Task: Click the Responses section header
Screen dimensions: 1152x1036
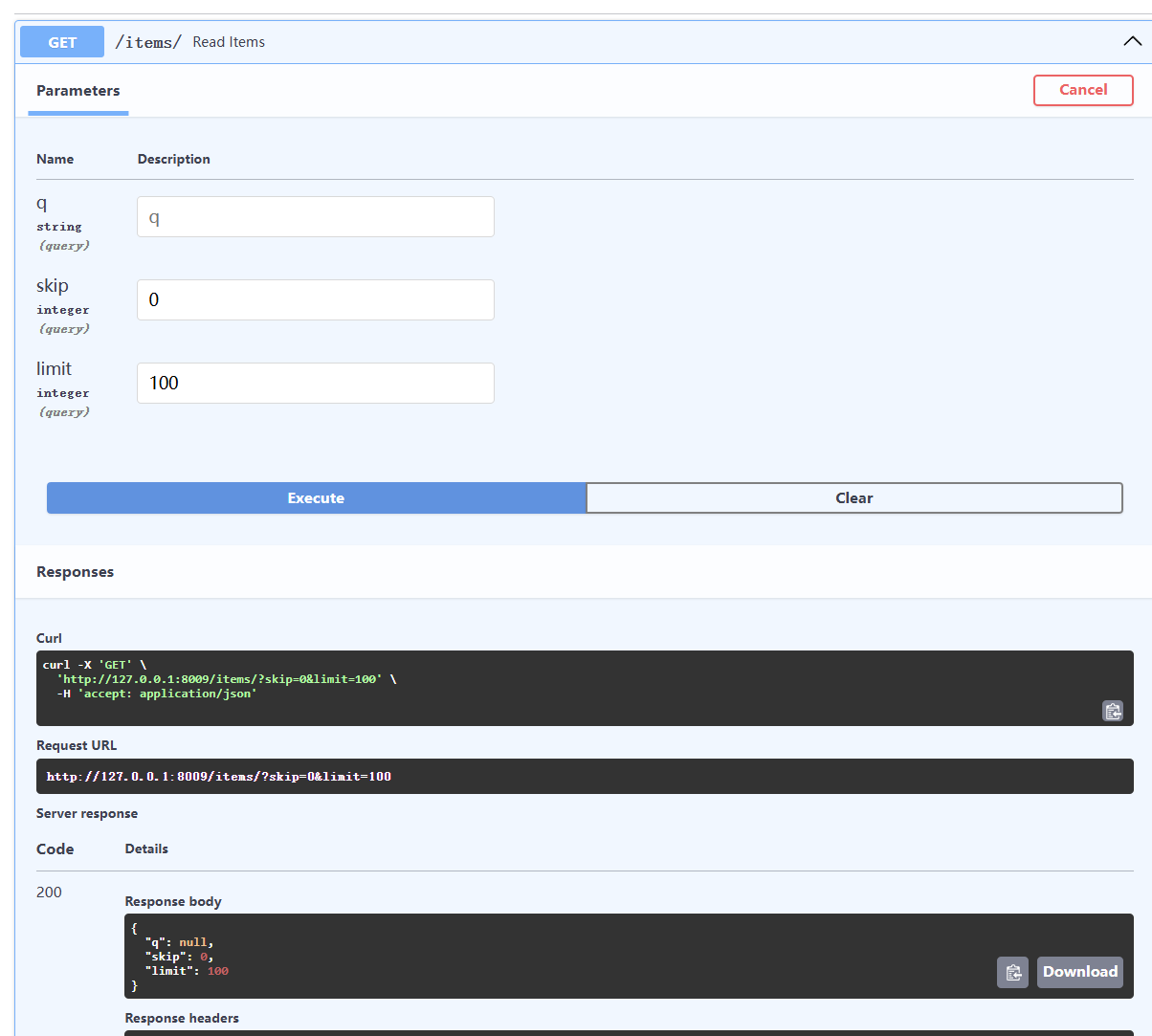Action: coord(75,571)
